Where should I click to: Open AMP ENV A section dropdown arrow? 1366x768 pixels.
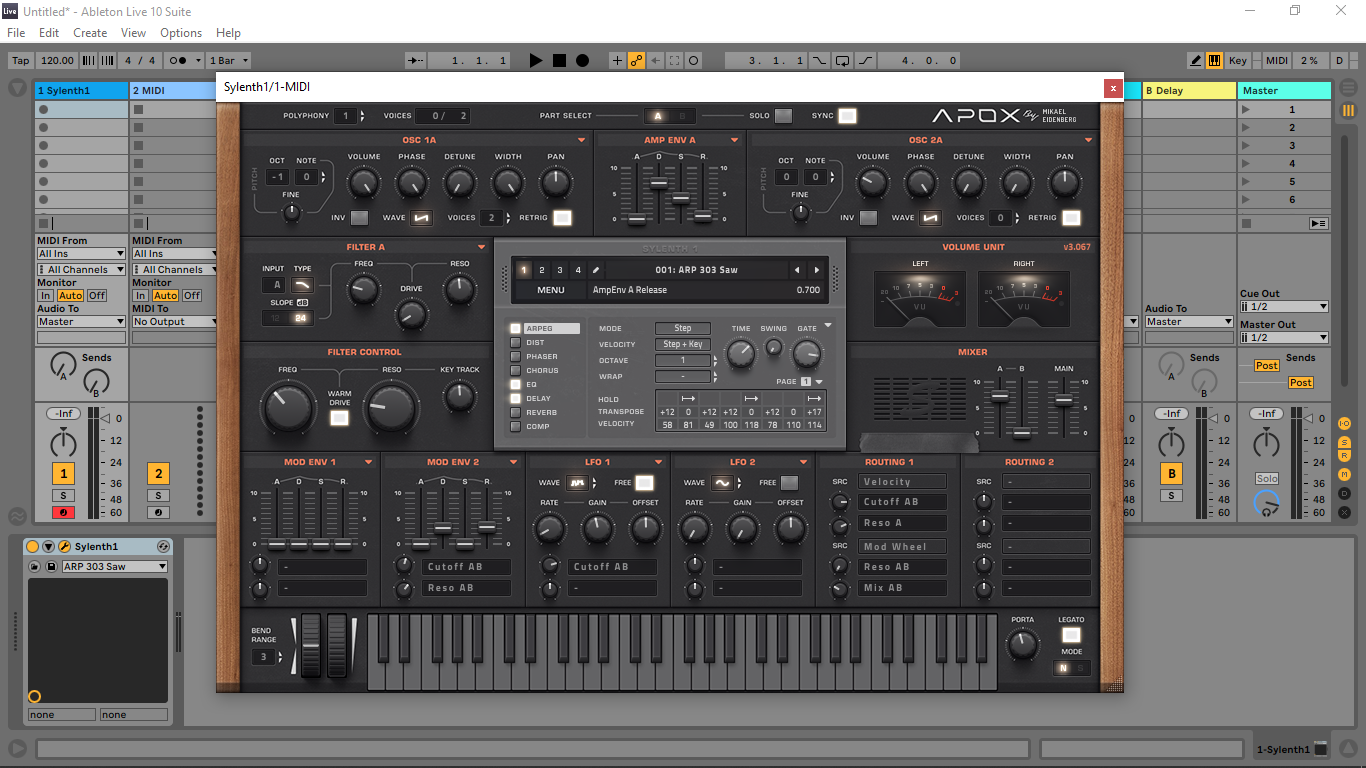[735, 141]
